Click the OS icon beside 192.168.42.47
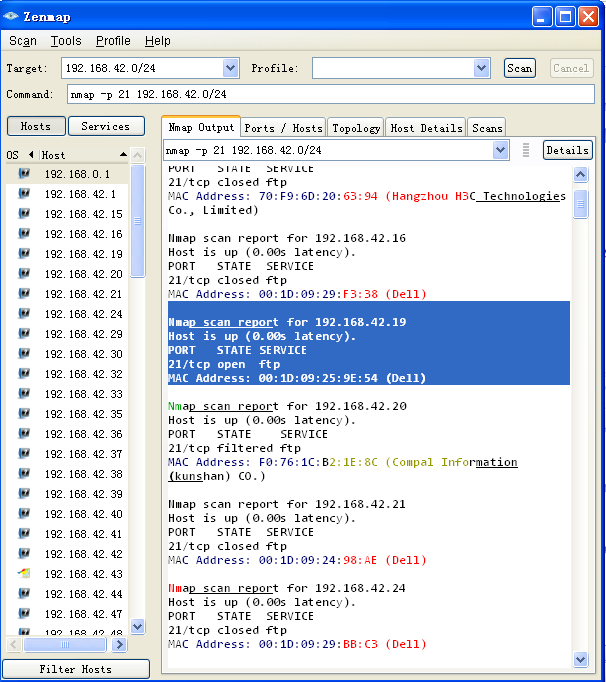The width and height of the screenshot is (606, 682). coord(24,614)
